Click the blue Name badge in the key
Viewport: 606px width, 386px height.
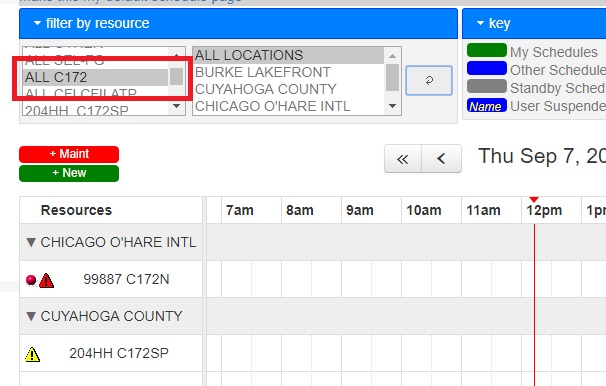487,105
